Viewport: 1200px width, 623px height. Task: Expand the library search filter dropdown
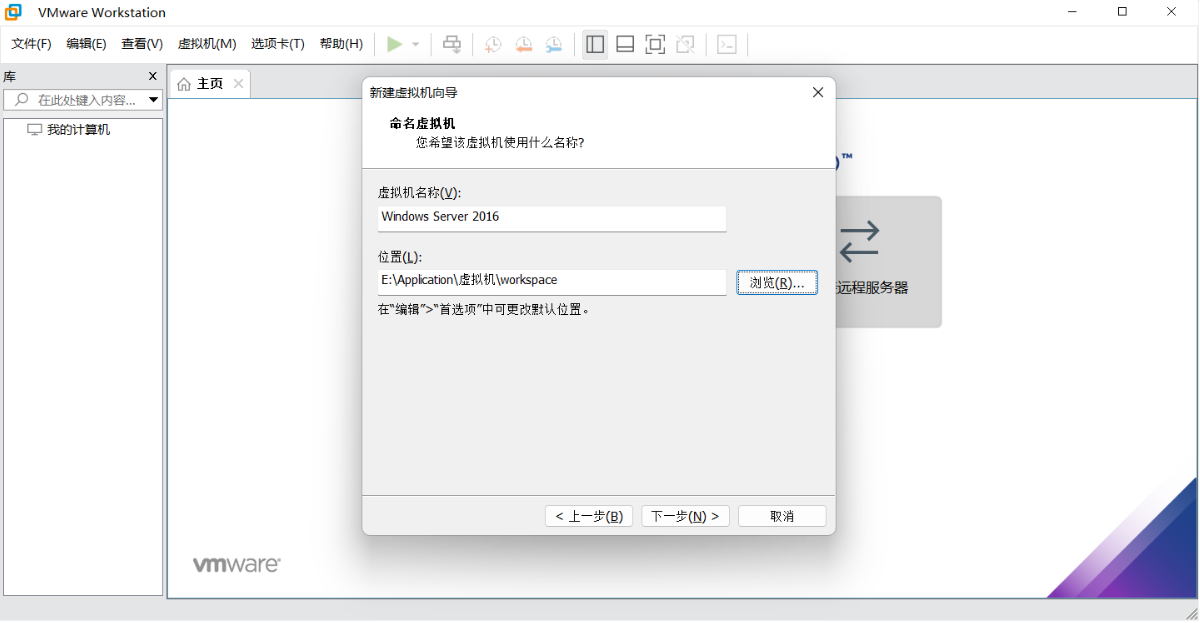click(154, 100)
